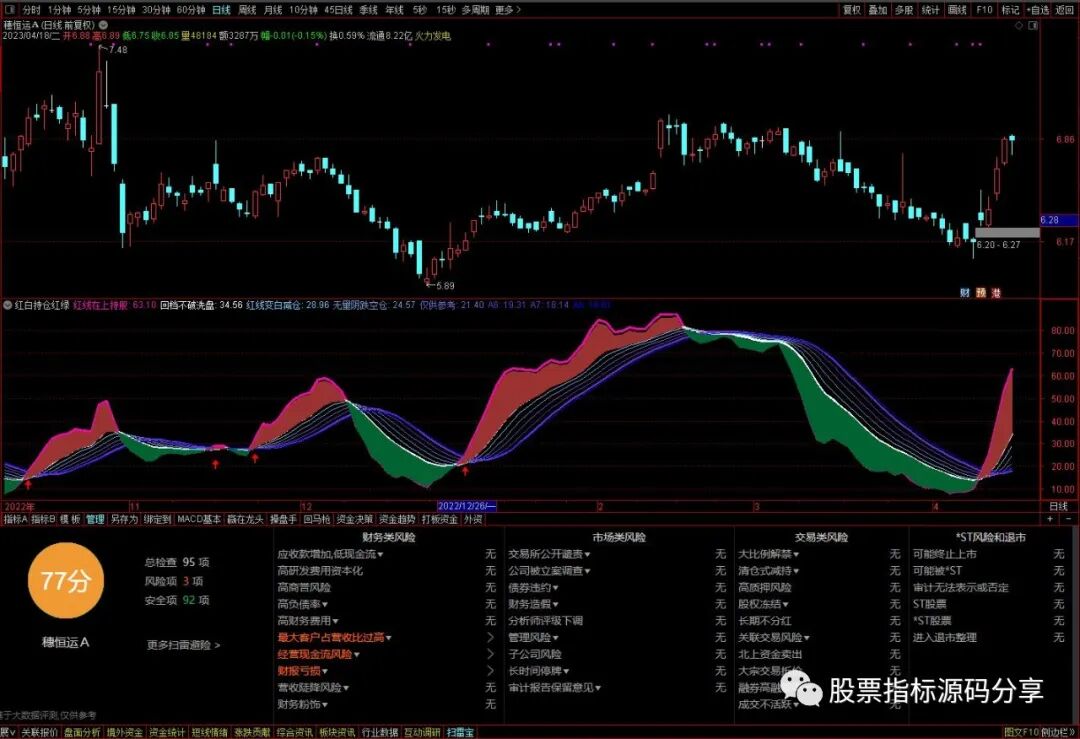Select the 指标B indicator tab
This screenshot has height=739, width=1080.
(x=43, y=519)
